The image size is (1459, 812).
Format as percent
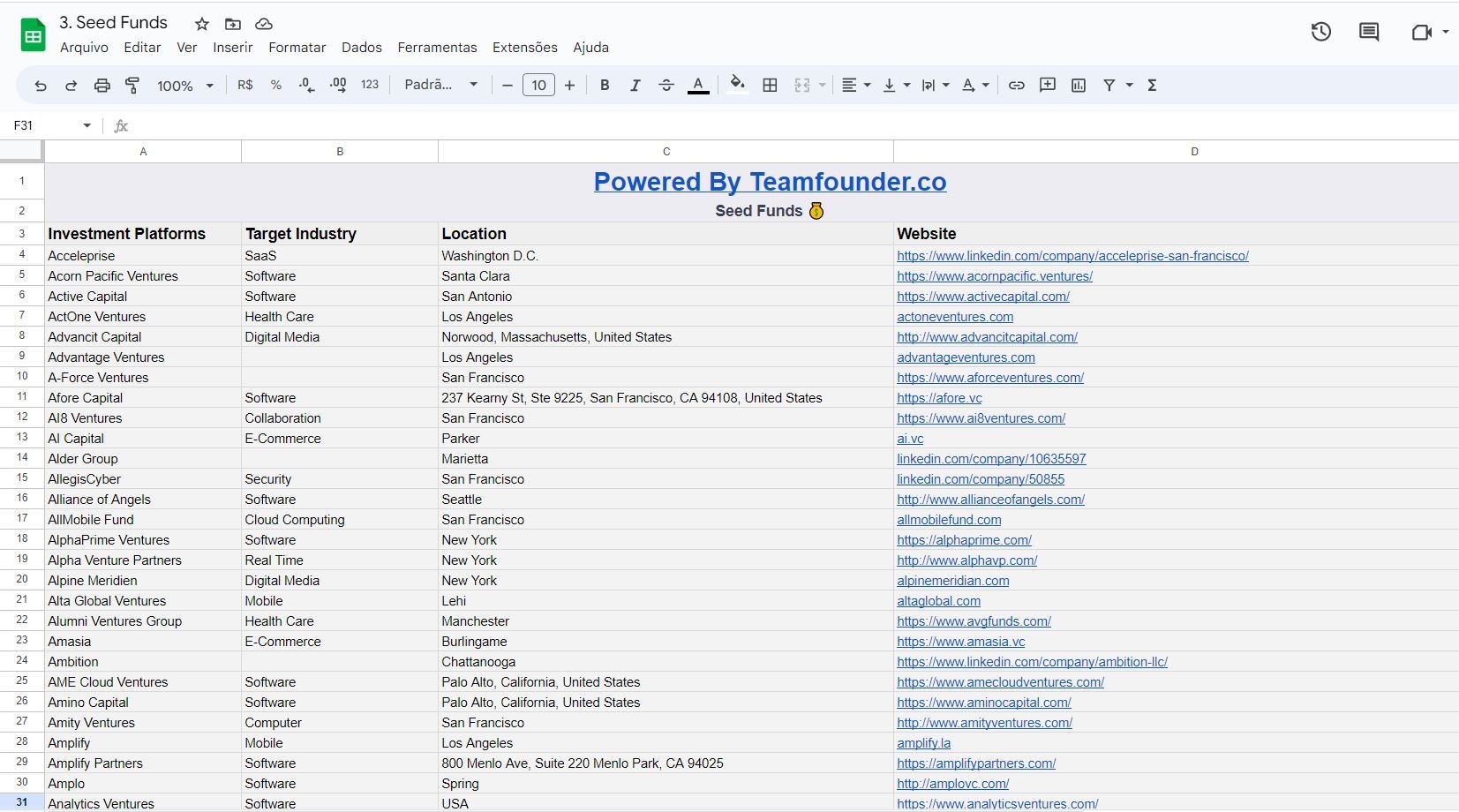tap(276, 86)
